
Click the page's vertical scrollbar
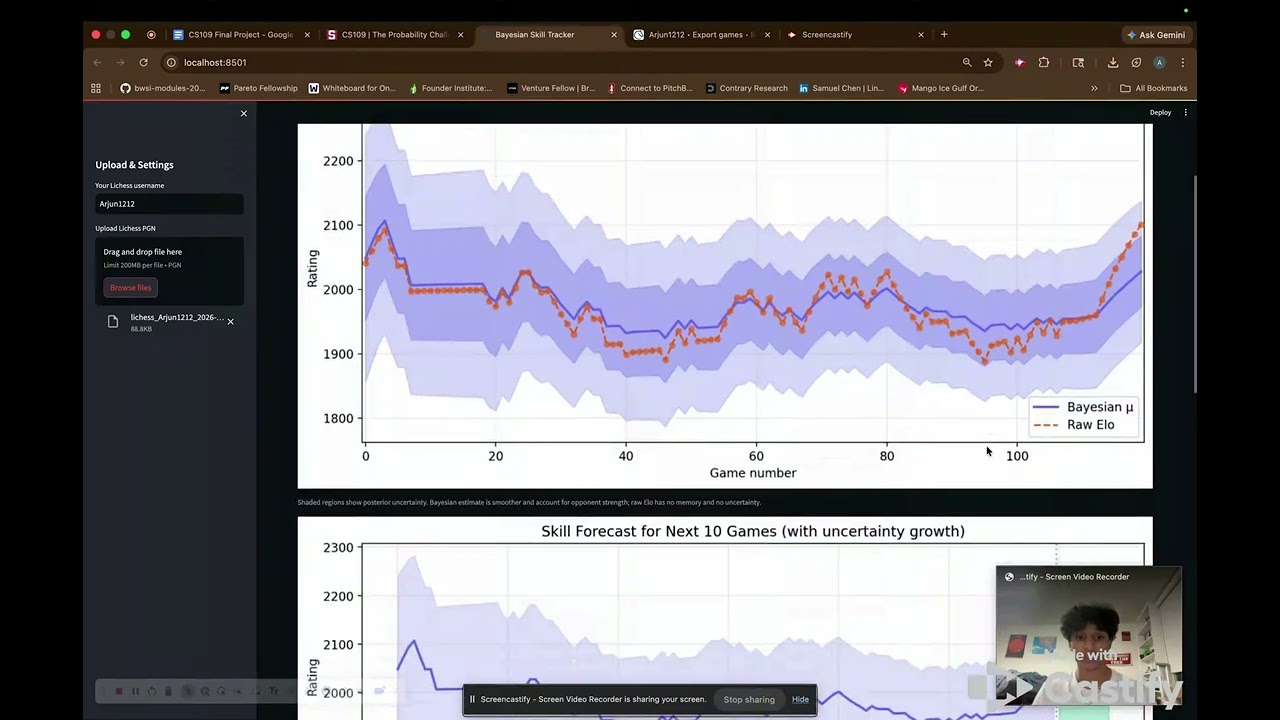click(x=1194, y=285)
